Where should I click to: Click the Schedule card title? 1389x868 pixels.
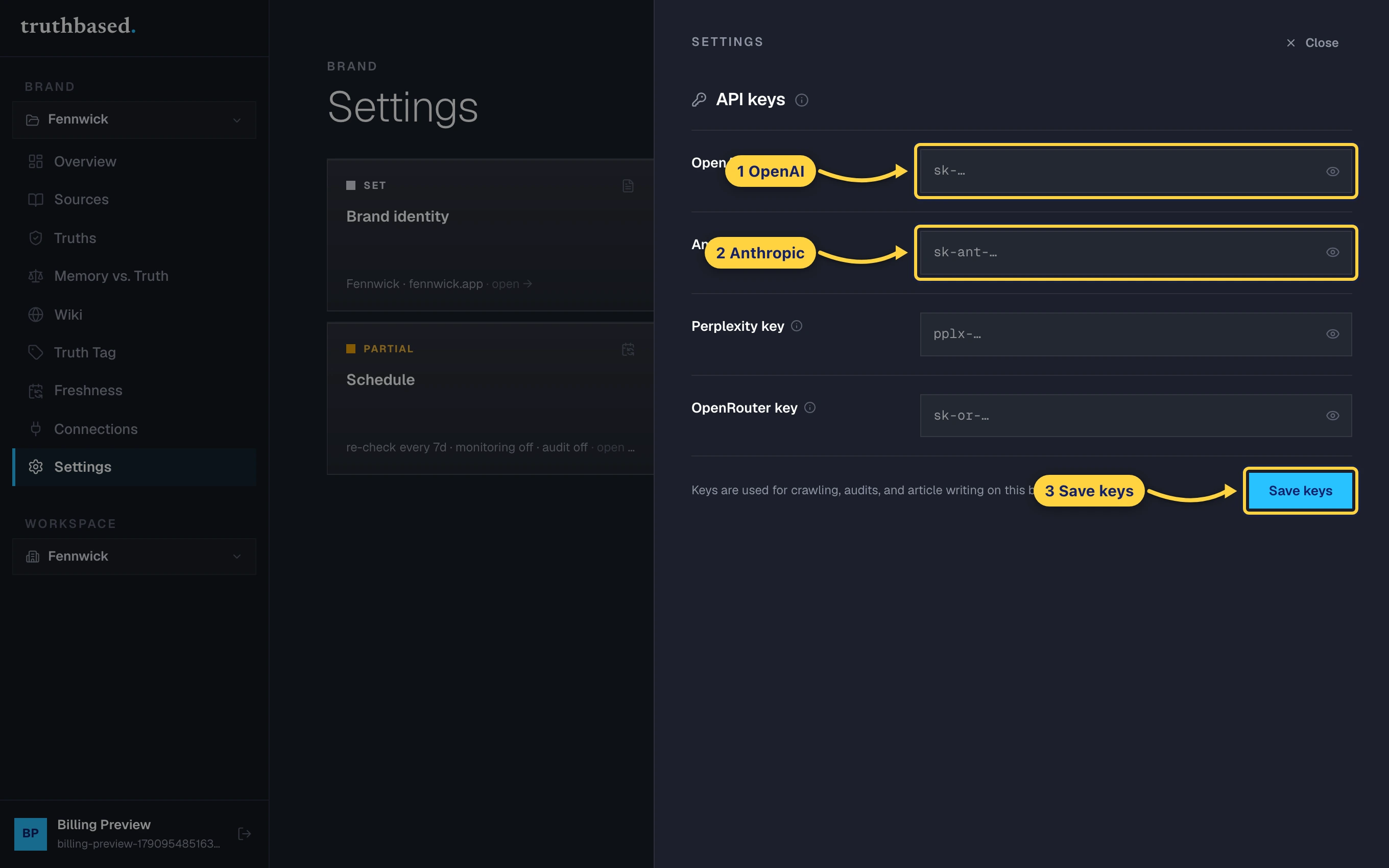tap(380, 380)
